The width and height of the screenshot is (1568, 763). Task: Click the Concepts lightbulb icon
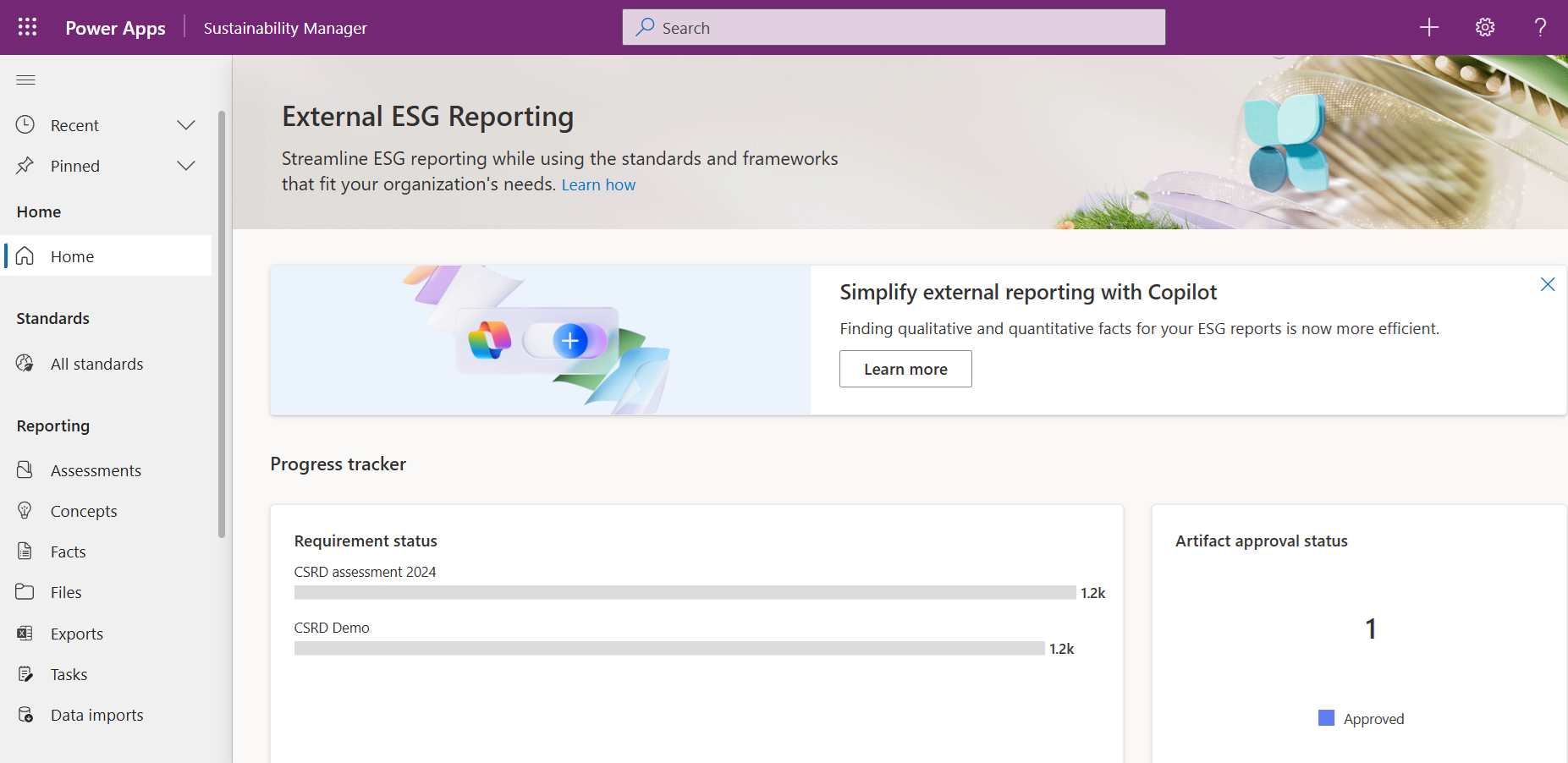pyautogui.click(x=25, y=510)
